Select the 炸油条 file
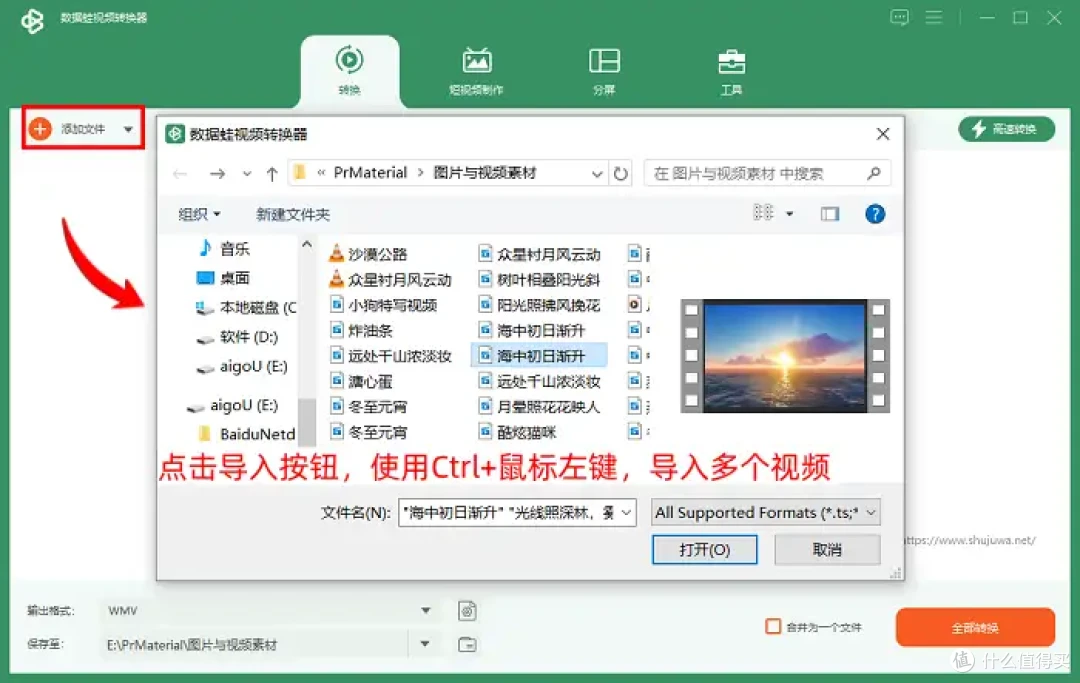 tap(361, 330)
